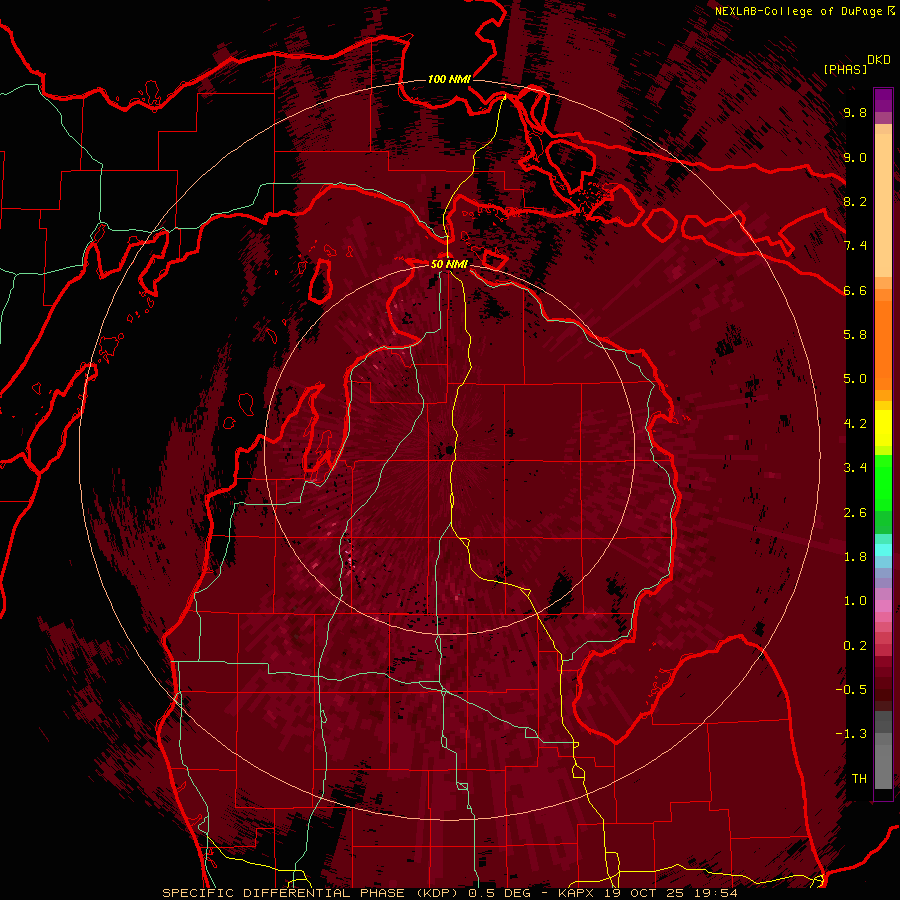This screenshot has height=900, width=900.
Task: Click the 100 NMI range ring label
Action: pyautogui.click(x=449, y=79)
